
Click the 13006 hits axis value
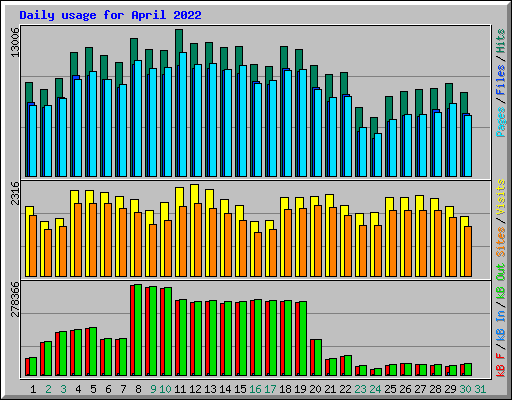(15, 42)
